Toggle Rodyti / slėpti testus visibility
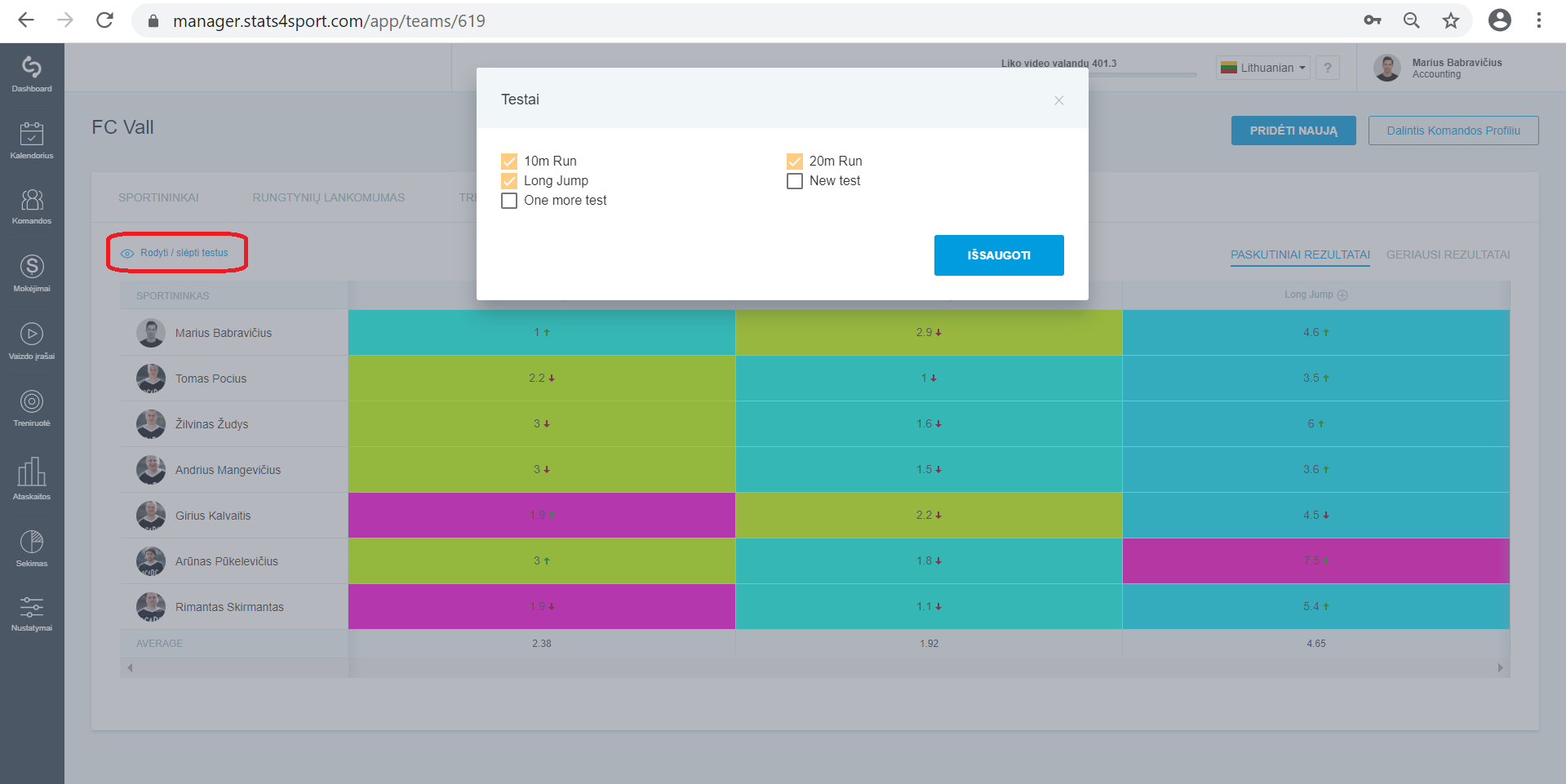 (175, 253)
